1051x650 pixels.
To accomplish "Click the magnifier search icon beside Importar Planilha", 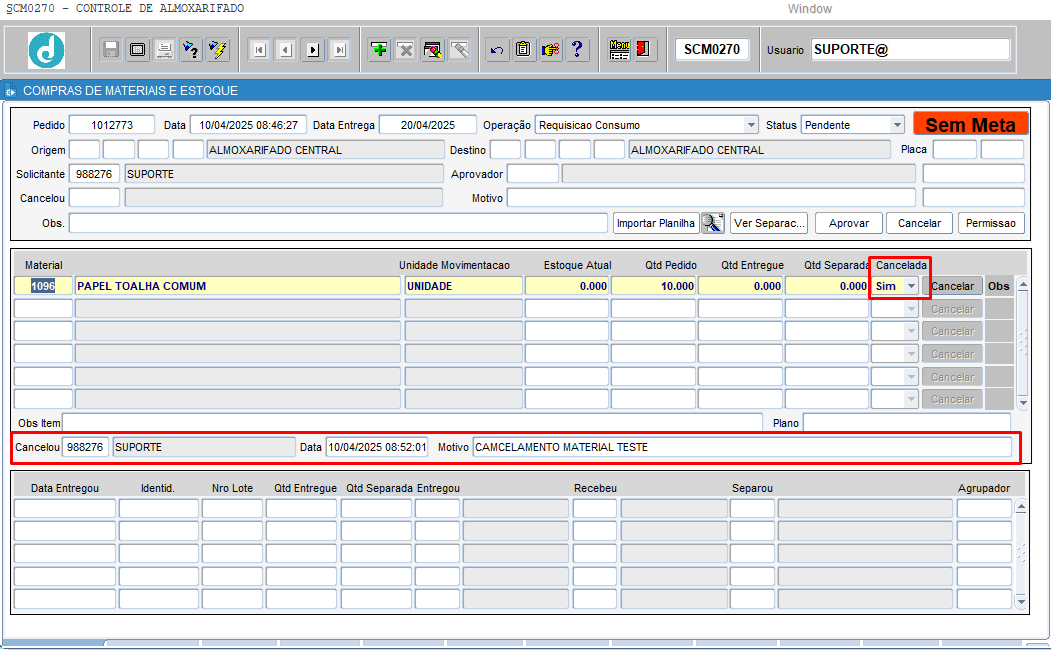I will (712, 223).
